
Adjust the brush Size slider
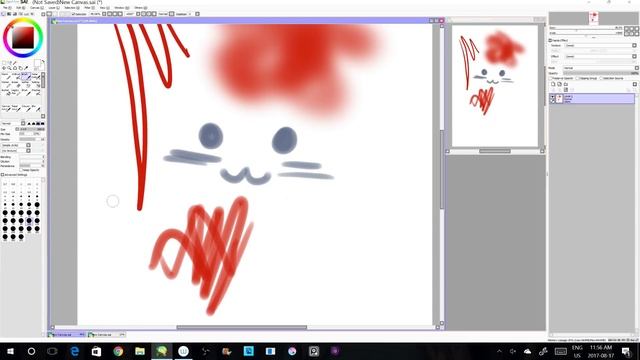click(32, 129)
